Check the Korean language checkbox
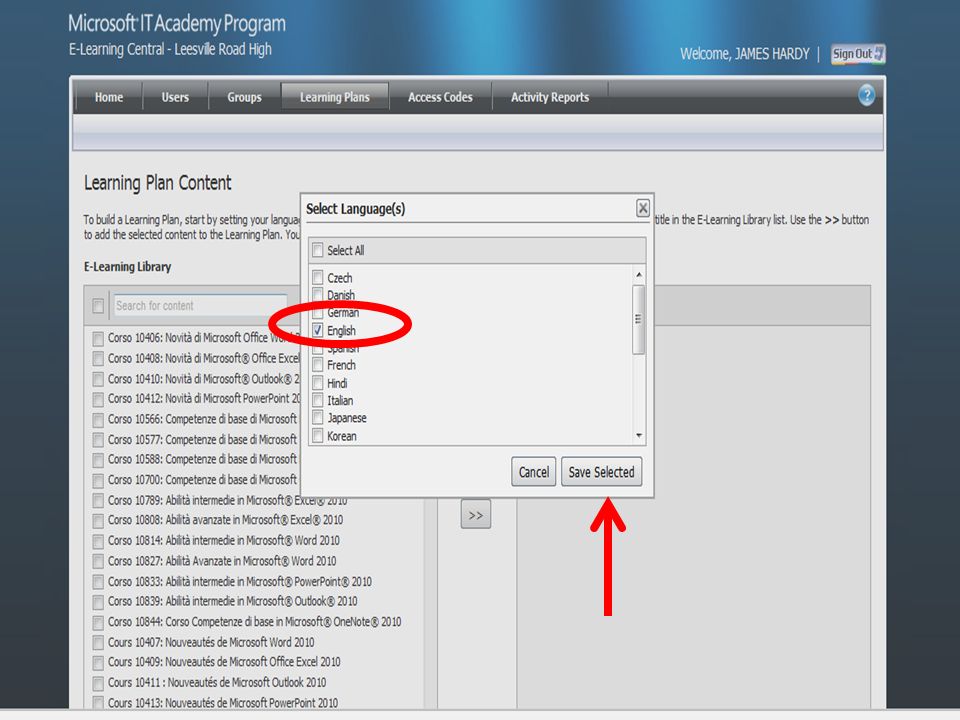The image size is (960, 720). coord(318,435)
